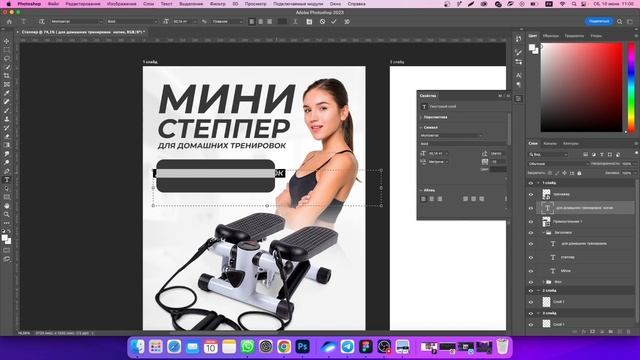This screenshot has height=360, width=640.
Task: Hide the 'Заголовок' group
Action: coord(531,233)
